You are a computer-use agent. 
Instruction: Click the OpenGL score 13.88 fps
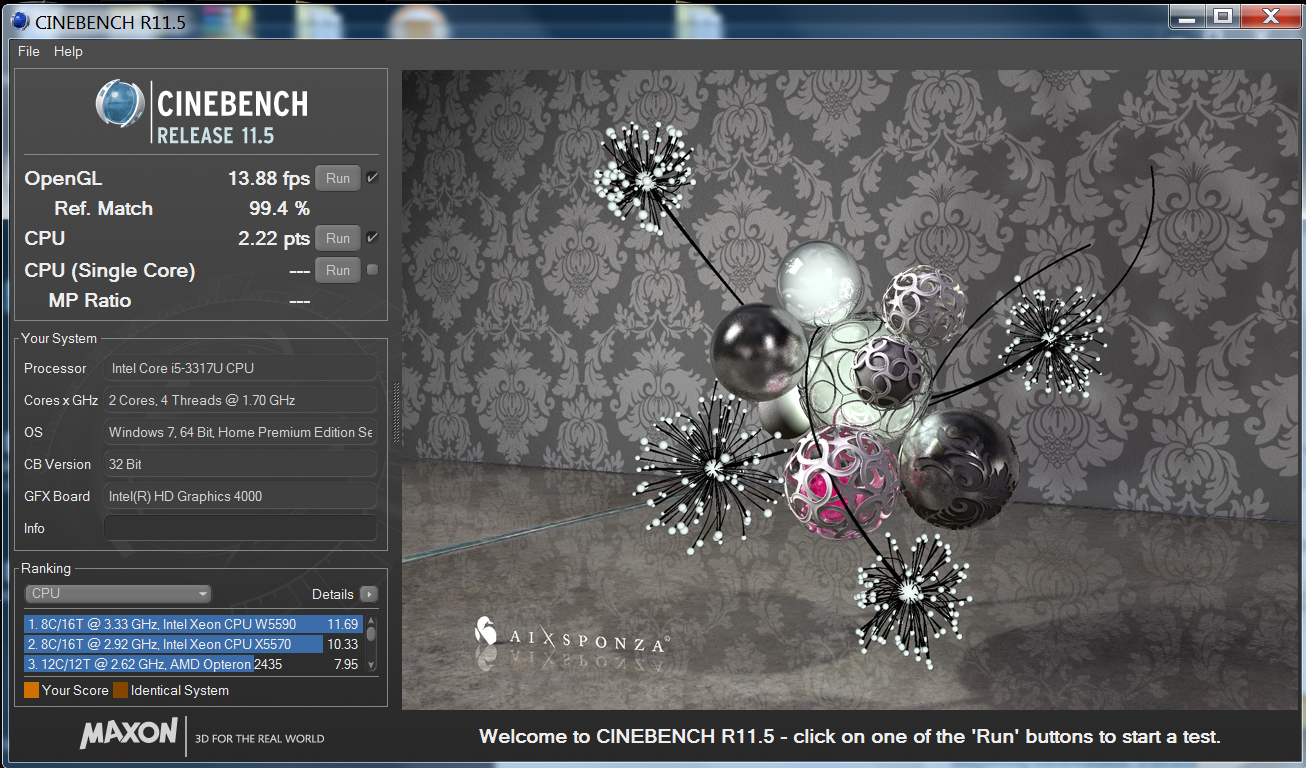(x=269, y=179)
